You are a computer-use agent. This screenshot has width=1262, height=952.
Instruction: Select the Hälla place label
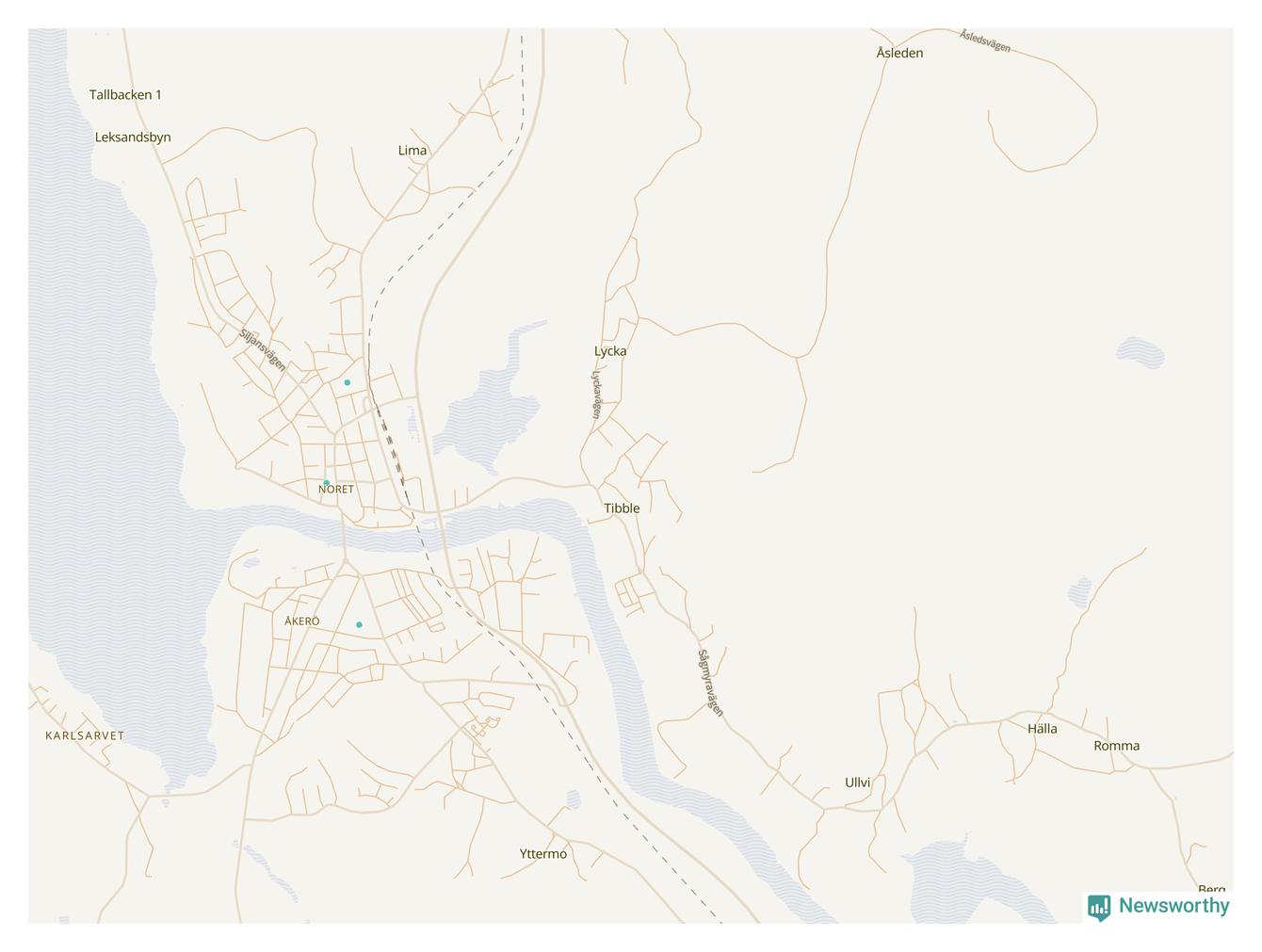1042,729
